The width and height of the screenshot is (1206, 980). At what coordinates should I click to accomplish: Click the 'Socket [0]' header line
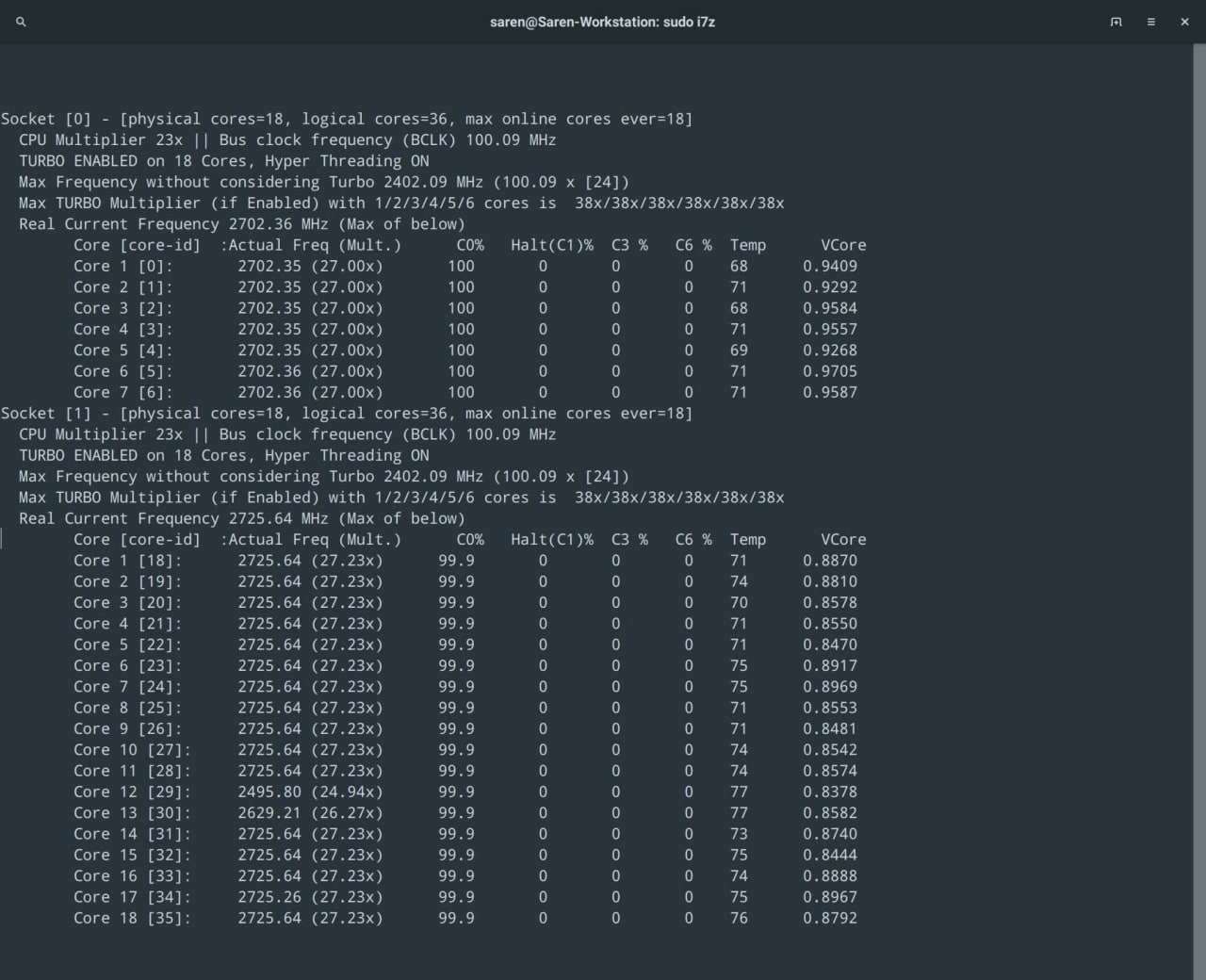coord(347,119)
